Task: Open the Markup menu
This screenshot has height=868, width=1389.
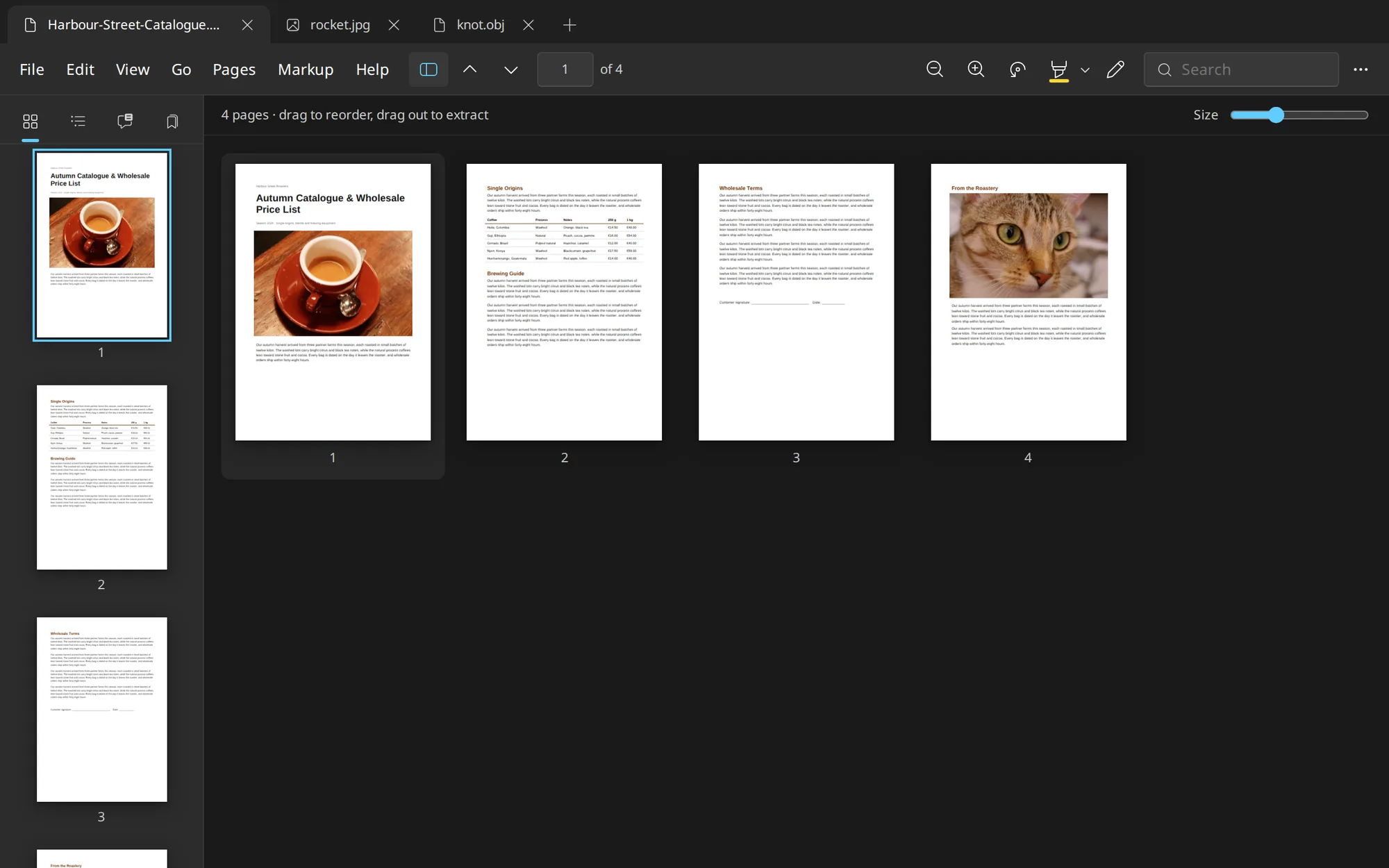Action: click(x=306, y=69)
